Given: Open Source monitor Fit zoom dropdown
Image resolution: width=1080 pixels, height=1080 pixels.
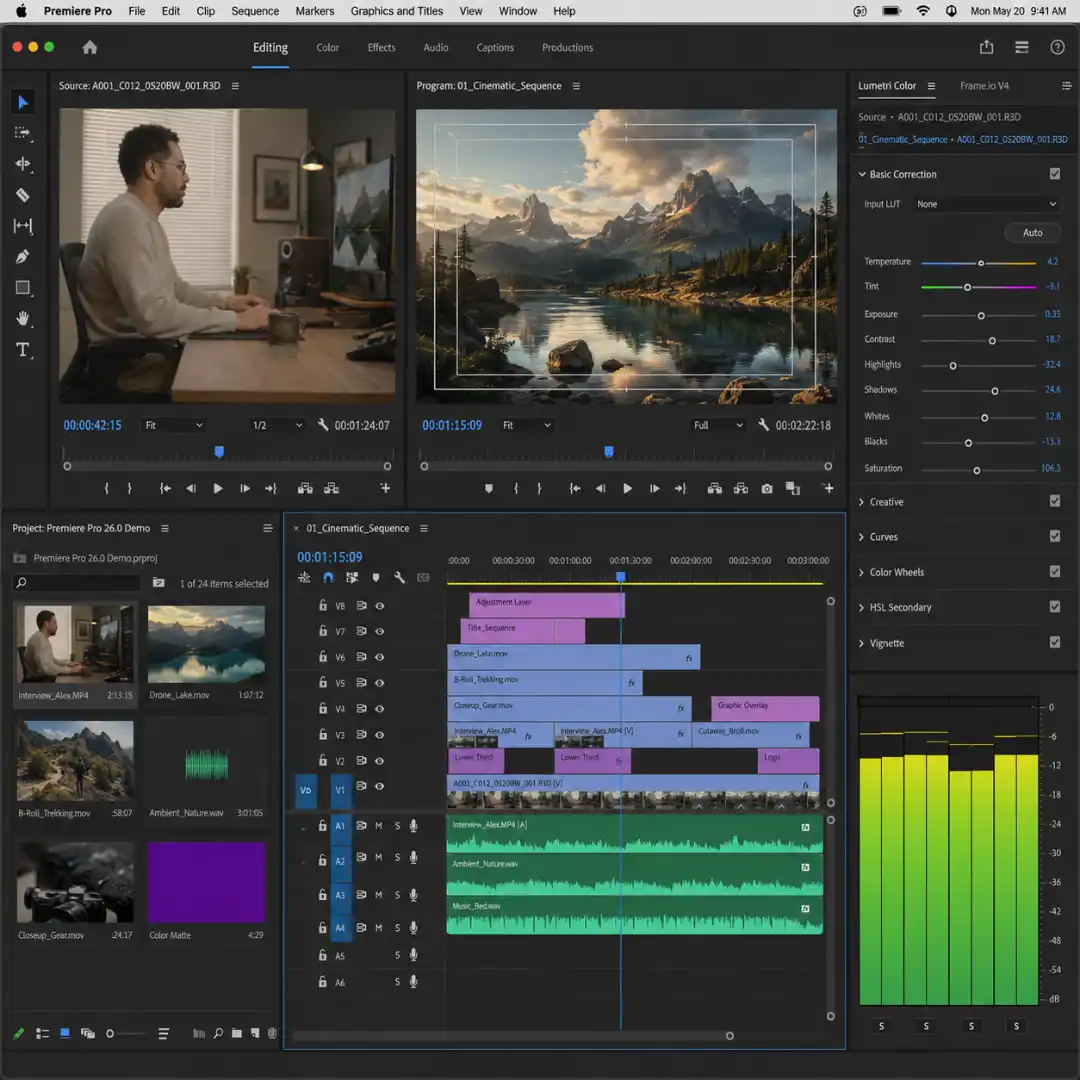Looking at the screenshot, I should coord(174,425).
